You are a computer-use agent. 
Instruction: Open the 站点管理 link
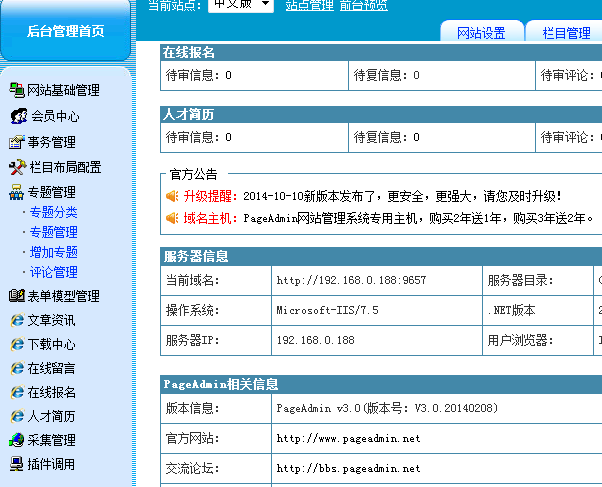[x=309, y=6]
